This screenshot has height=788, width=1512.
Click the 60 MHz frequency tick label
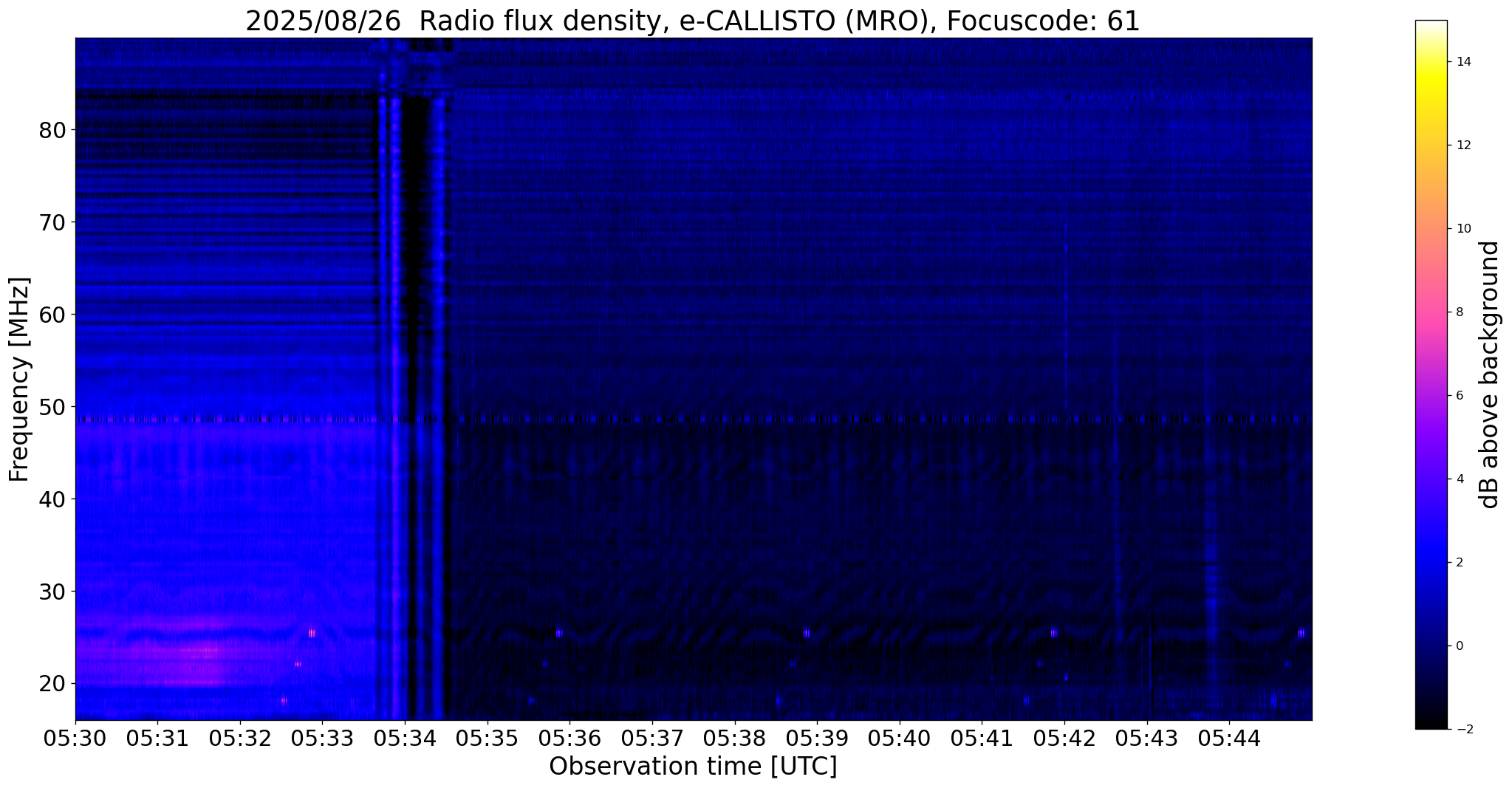click(52, 315)
